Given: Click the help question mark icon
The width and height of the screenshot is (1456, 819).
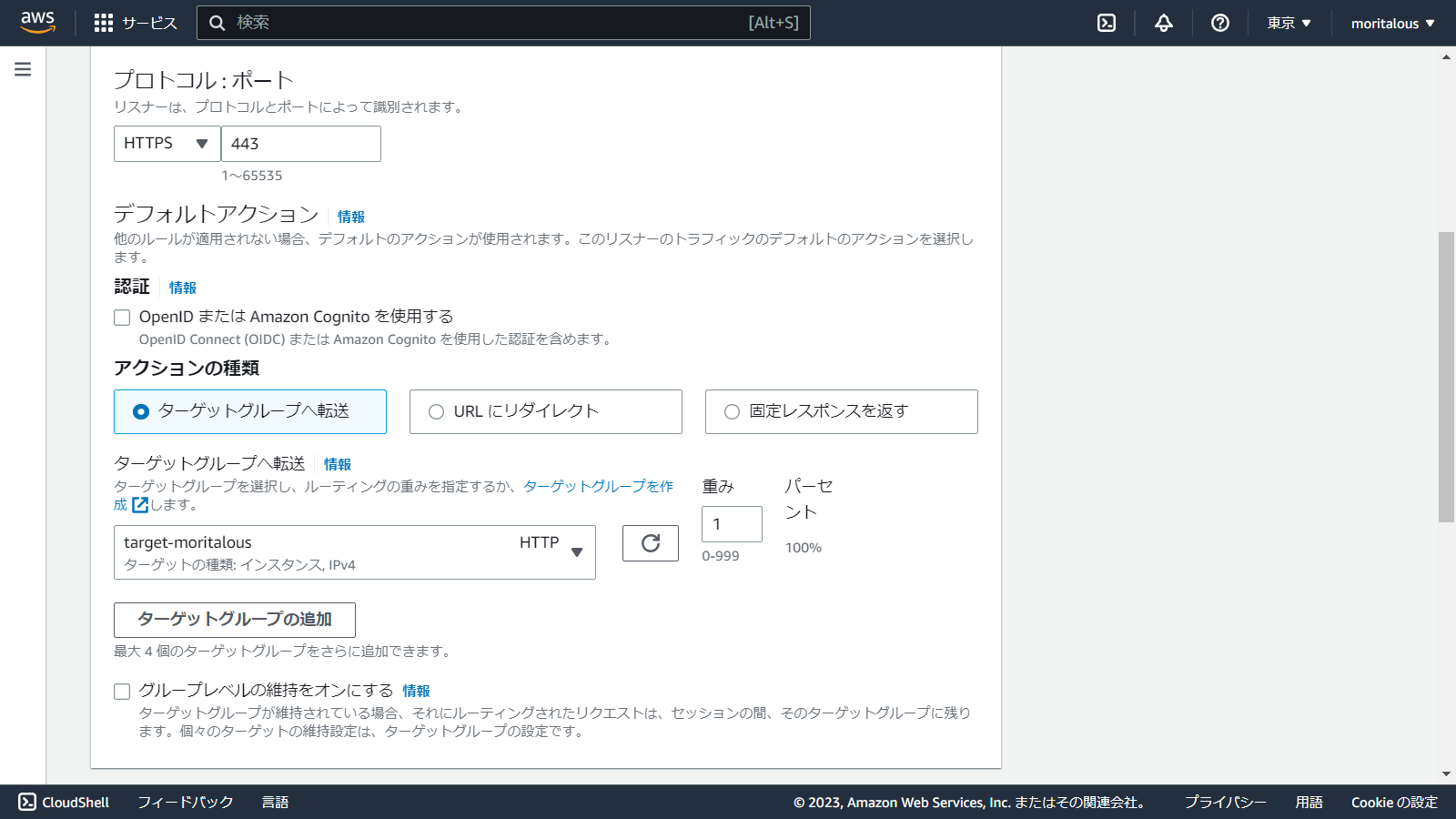Looking at the screenshot, I should [1219, 23].
